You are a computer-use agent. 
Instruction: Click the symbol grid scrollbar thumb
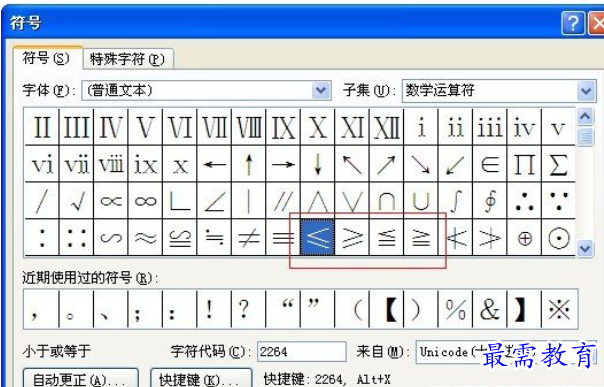pyautogui.click(x=585, y=137)
